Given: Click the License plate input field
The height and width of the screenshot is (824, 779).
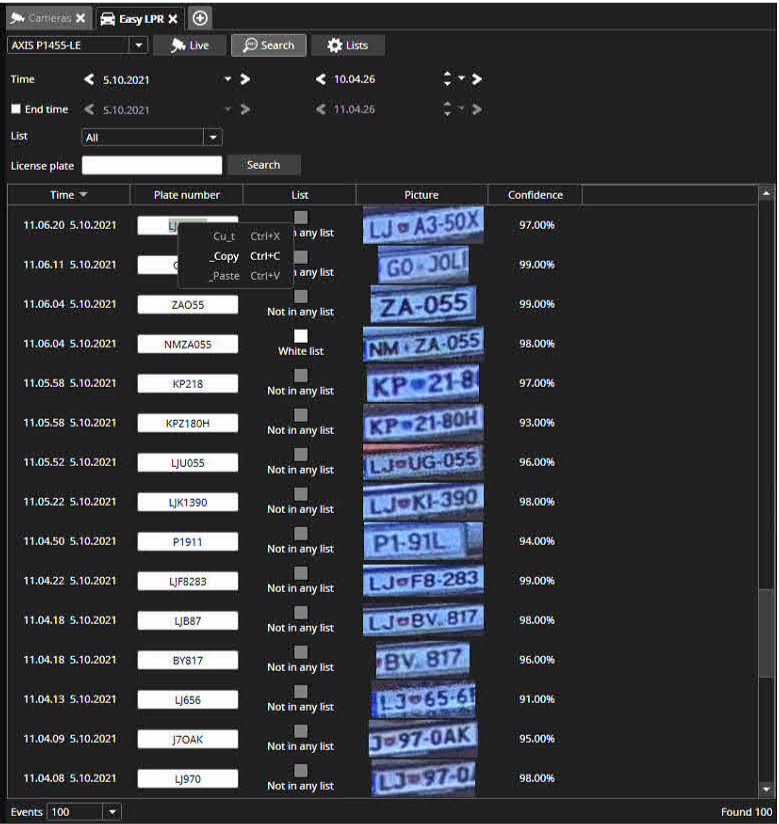Looking at the screenshot, I should pyautogui.click(x=152, y=165).
